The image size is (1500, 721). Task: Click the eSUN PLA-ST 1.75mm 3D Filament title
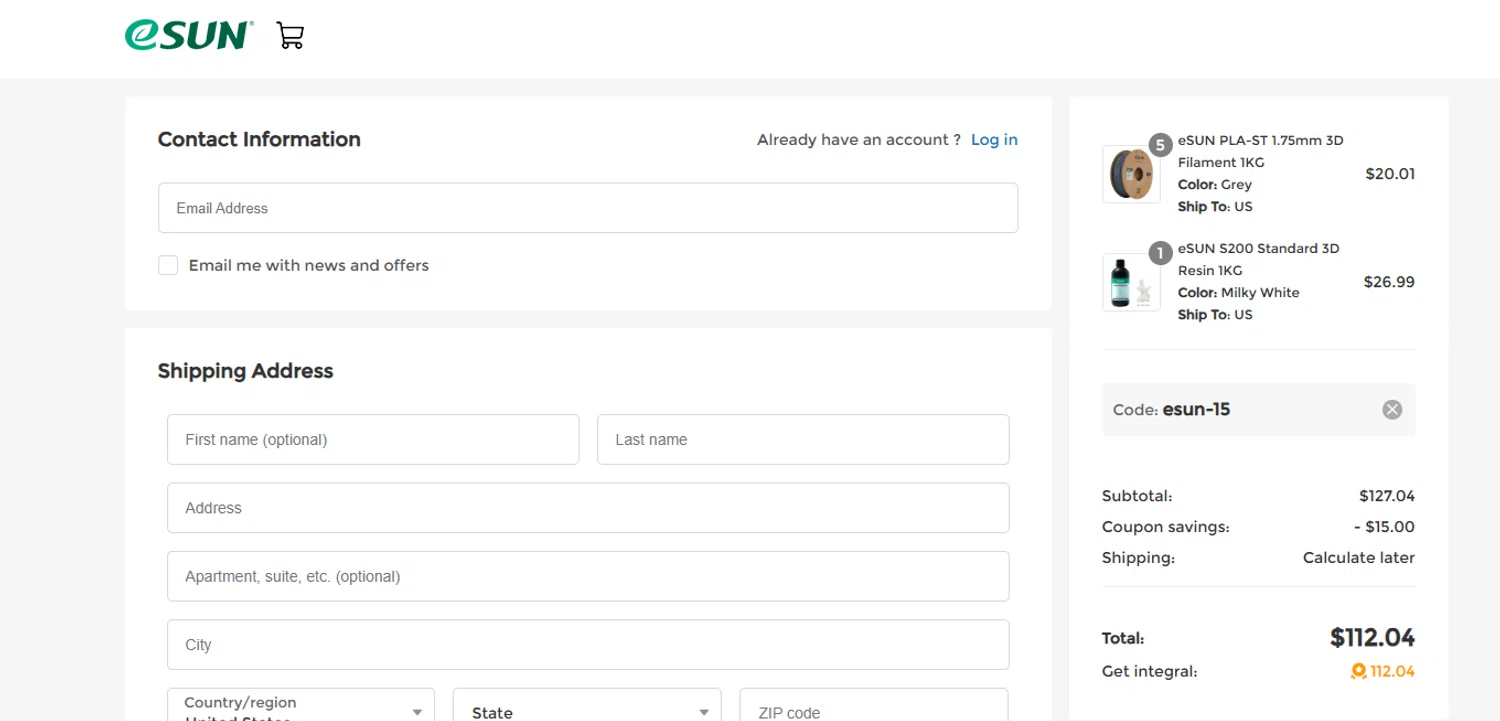[1261, 151]
